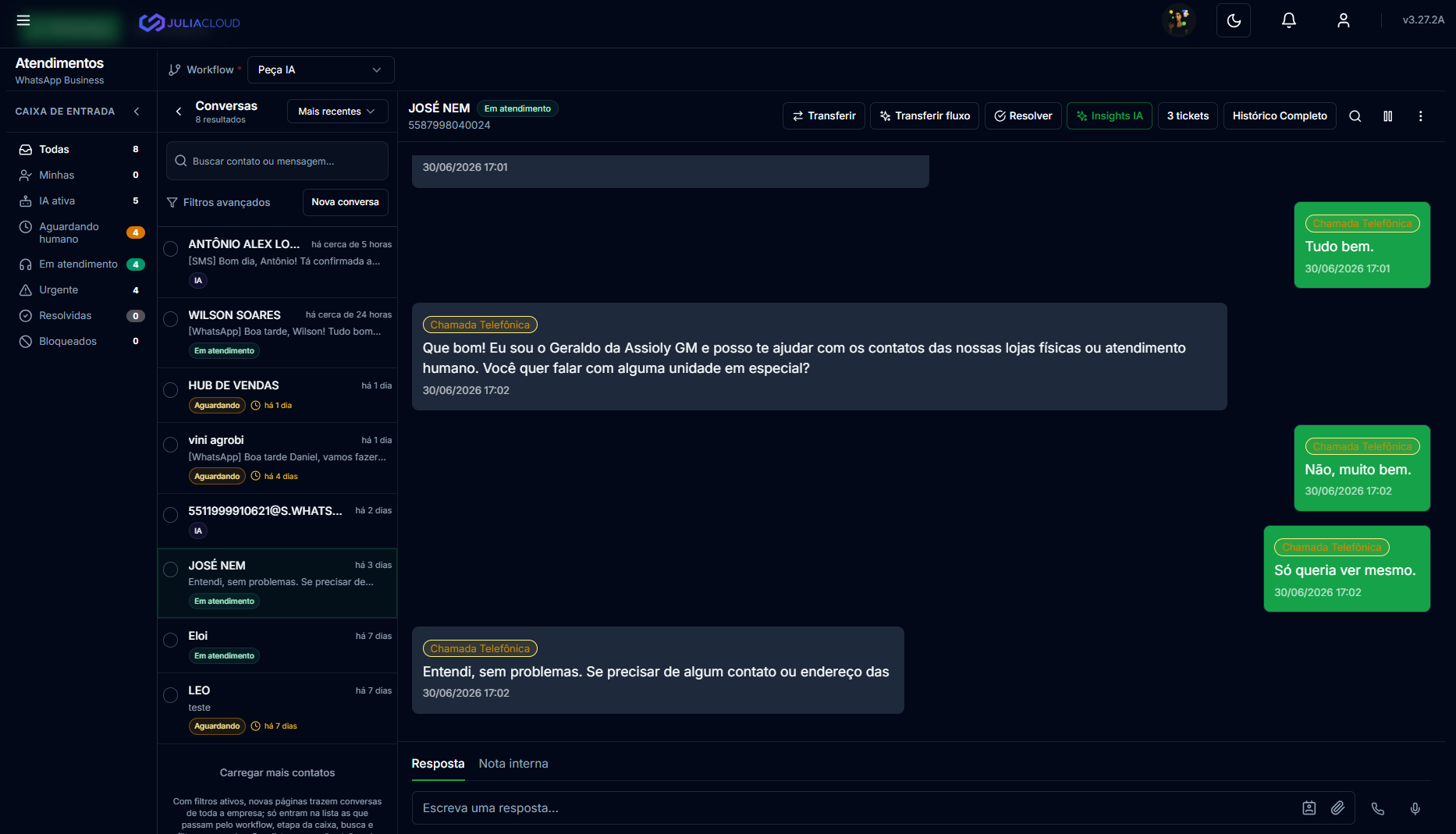This screenshot has width=1456, height=834.
Task: Open the three-dot more options menu
Action: click(x=1421, y=116)
